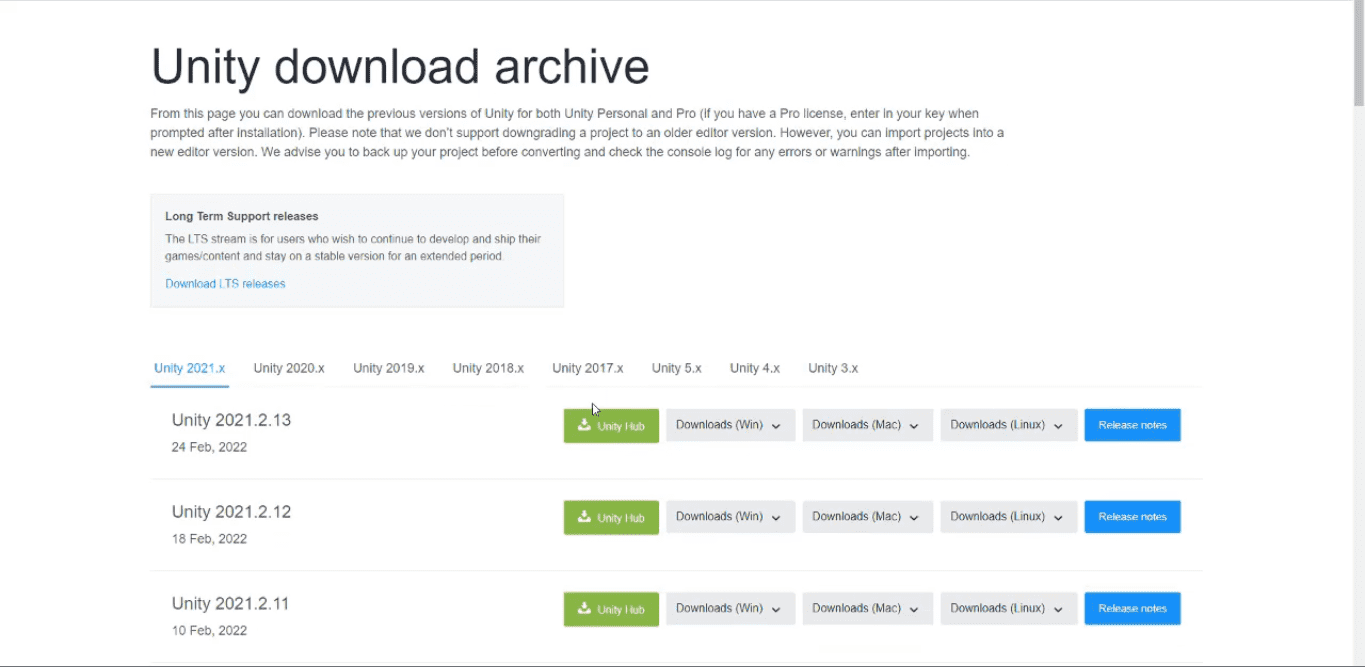Expand Downloads (Linux) for Unity 2021.2.12
This screenshot has width=1365, height=667.
(x=1009, y=517)
